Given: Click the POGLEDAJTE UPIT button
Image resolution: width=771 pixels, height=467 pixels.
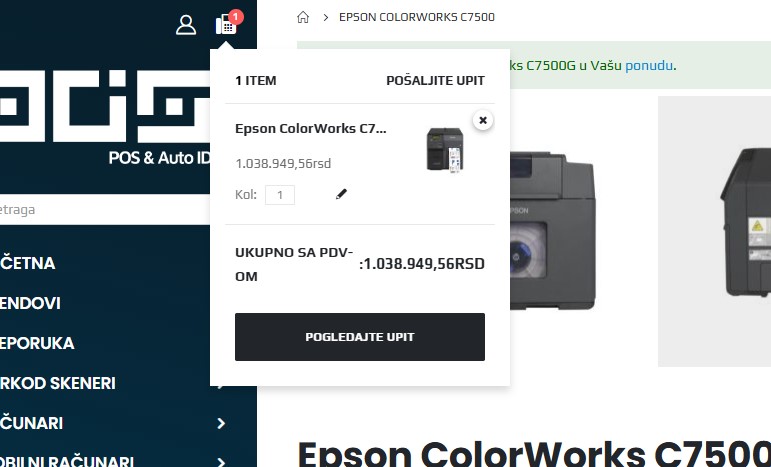Looking at the screenshot, I should (360, 337).
